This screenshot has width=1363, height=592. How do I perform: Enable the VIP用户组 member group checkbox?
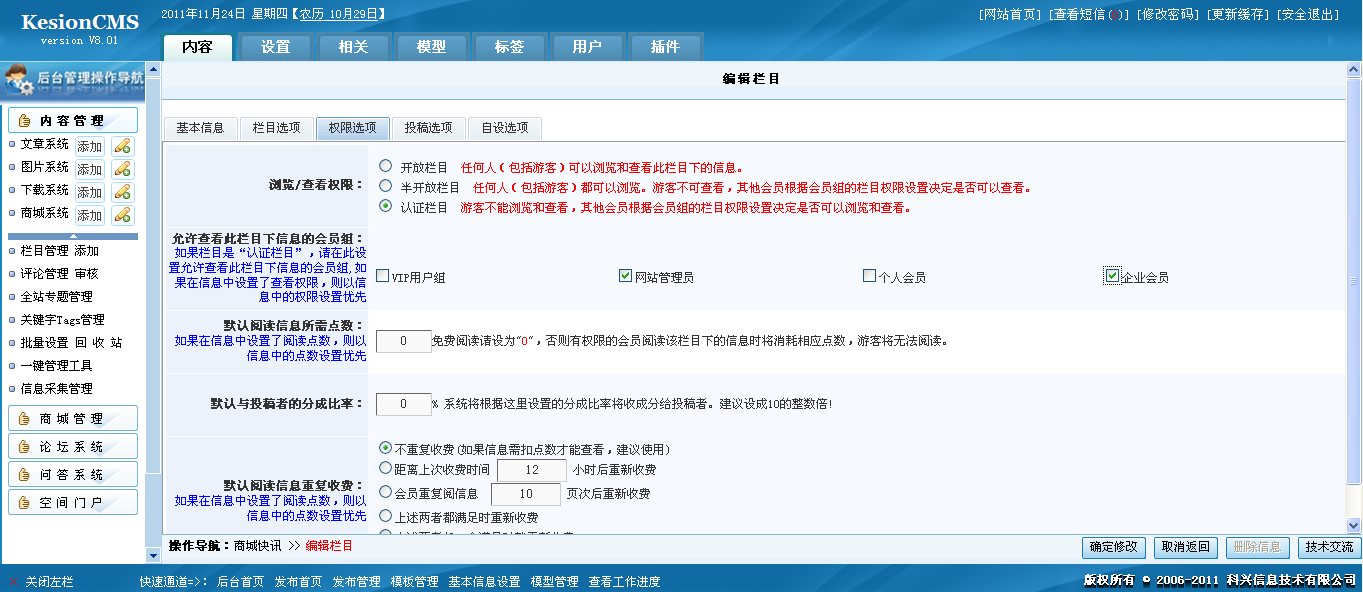point(381,273)
